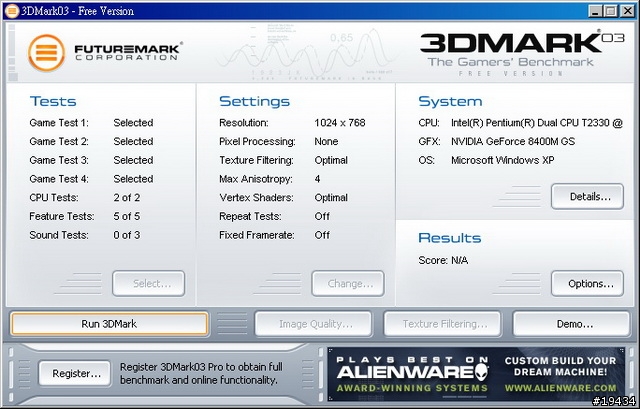Click the 3DMark03 title bar icon
This screenshot has width=640, height=409.
pyautogui.click(x=11, y=11)
